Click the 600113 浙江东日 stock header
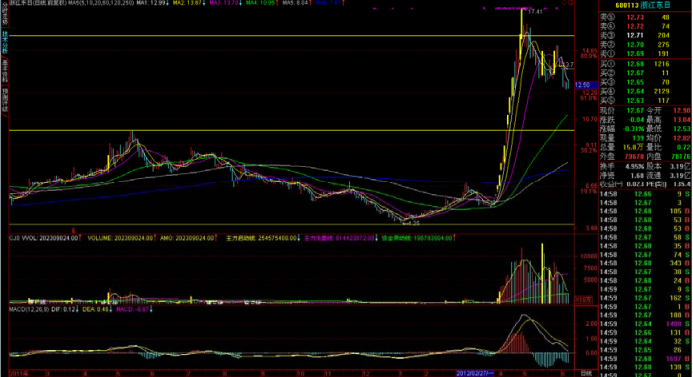This screenshot has height=377, width=693. pos(643,5)
